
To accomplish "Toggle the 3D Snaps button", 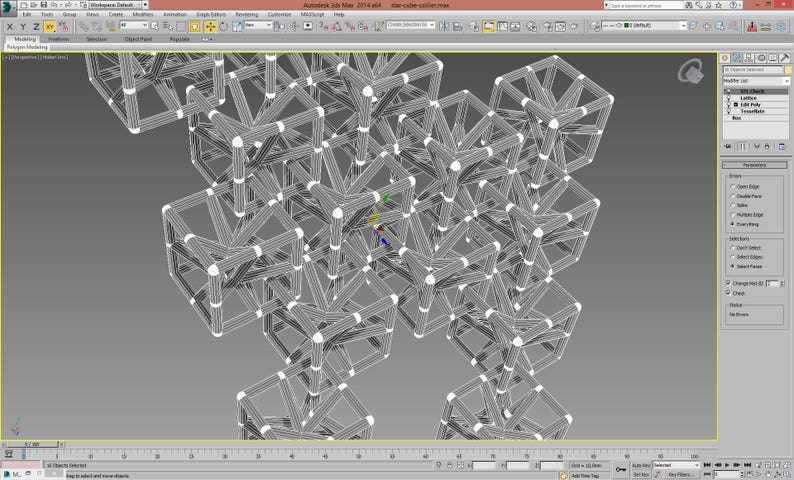I will [x=324, y=26].
